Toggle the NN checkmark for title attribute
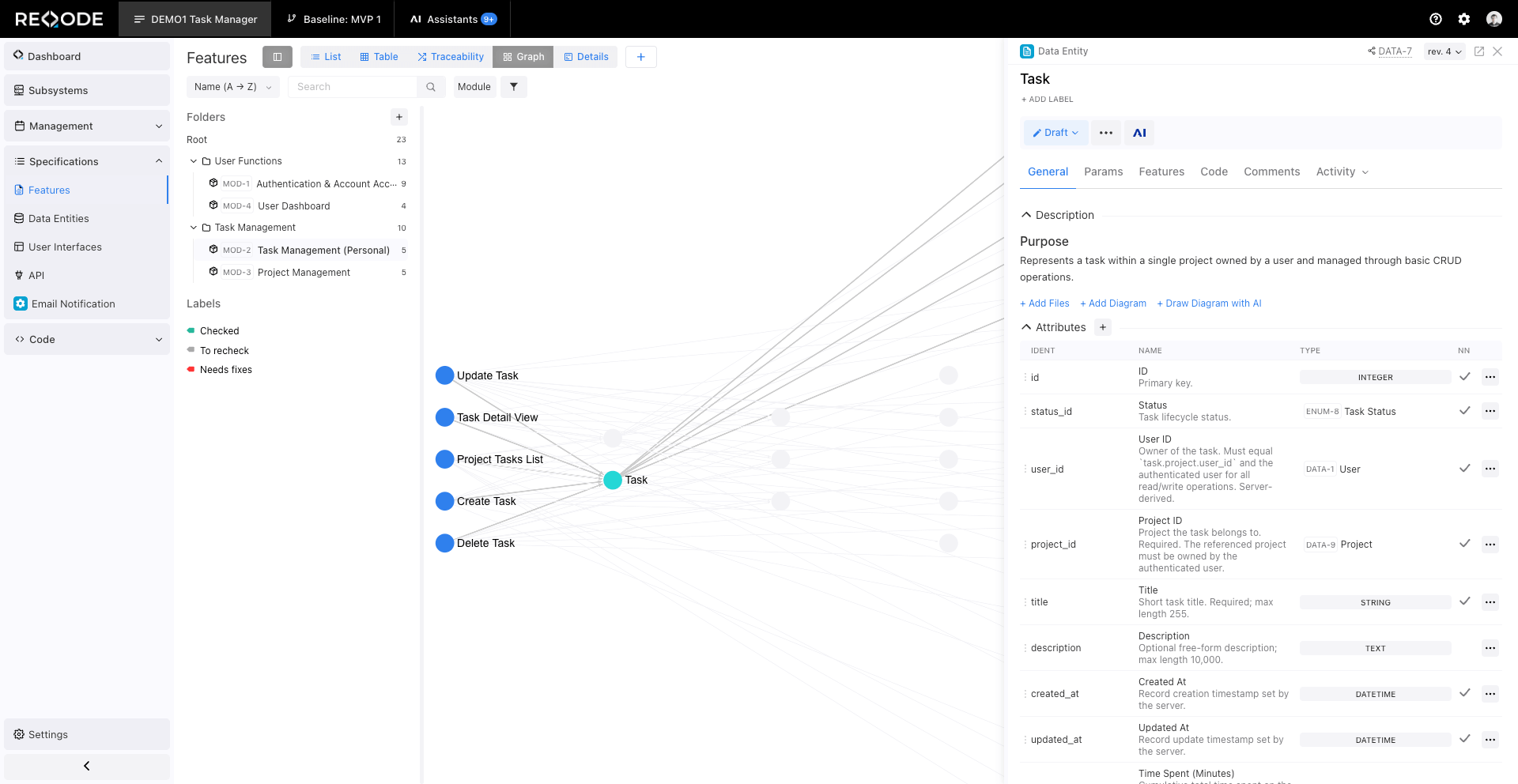The width and height of the screenshot is (1518, 784). [x=1464, y=601]
